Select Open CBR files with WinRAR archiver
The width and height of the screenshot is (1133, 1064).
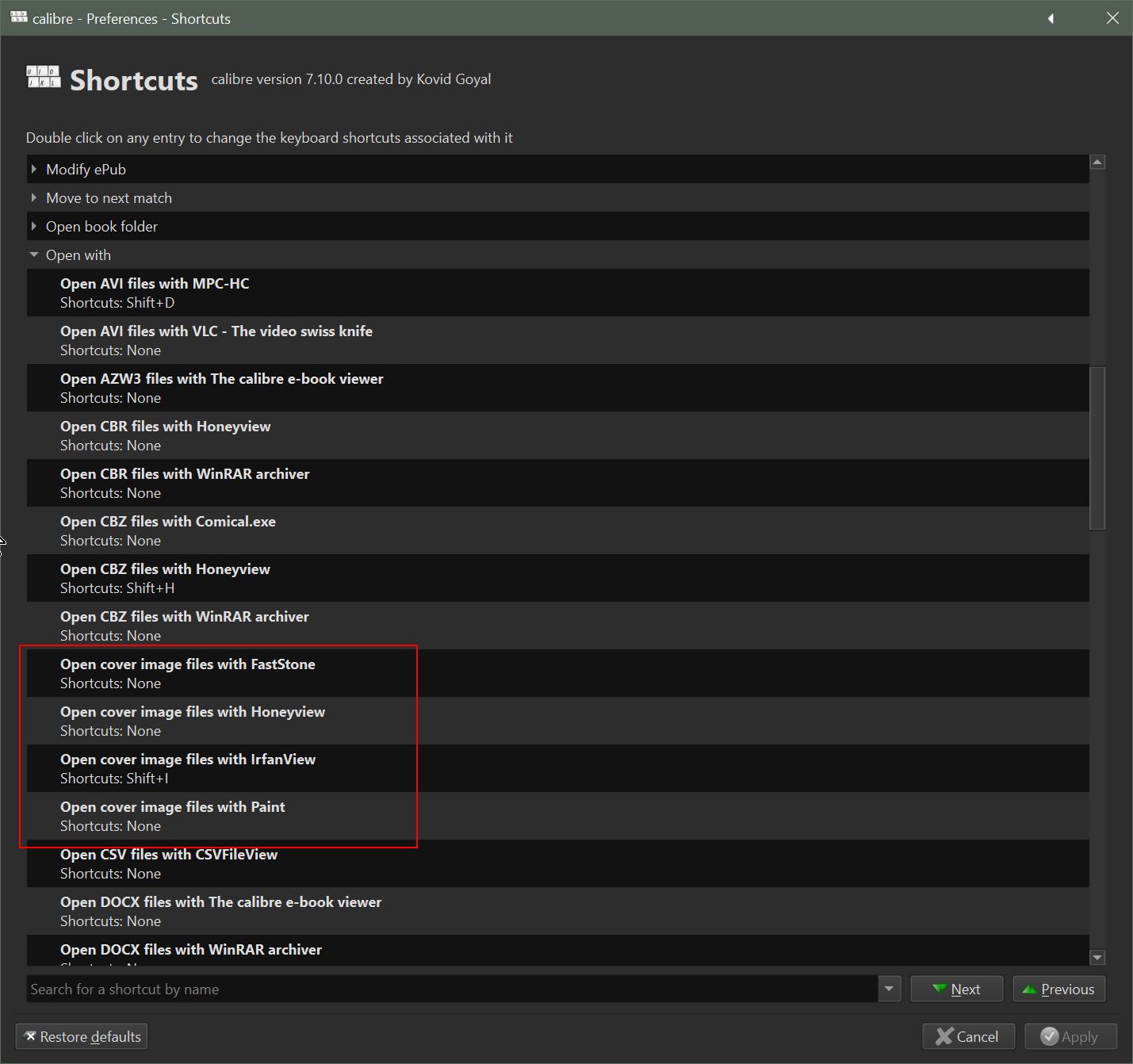(x=558, y=483)
